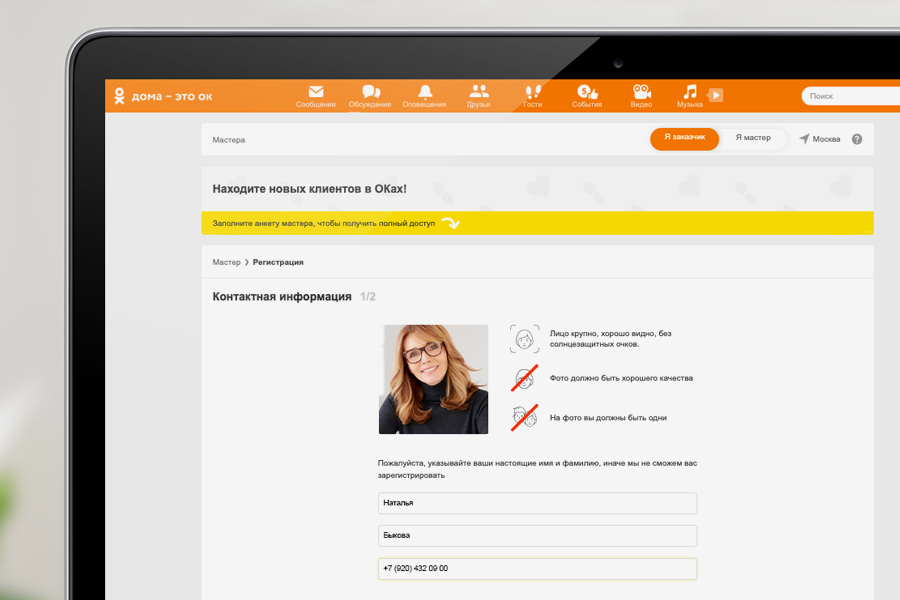Click the Москва city link
The image size is (900, 600).
coord(826,139)
